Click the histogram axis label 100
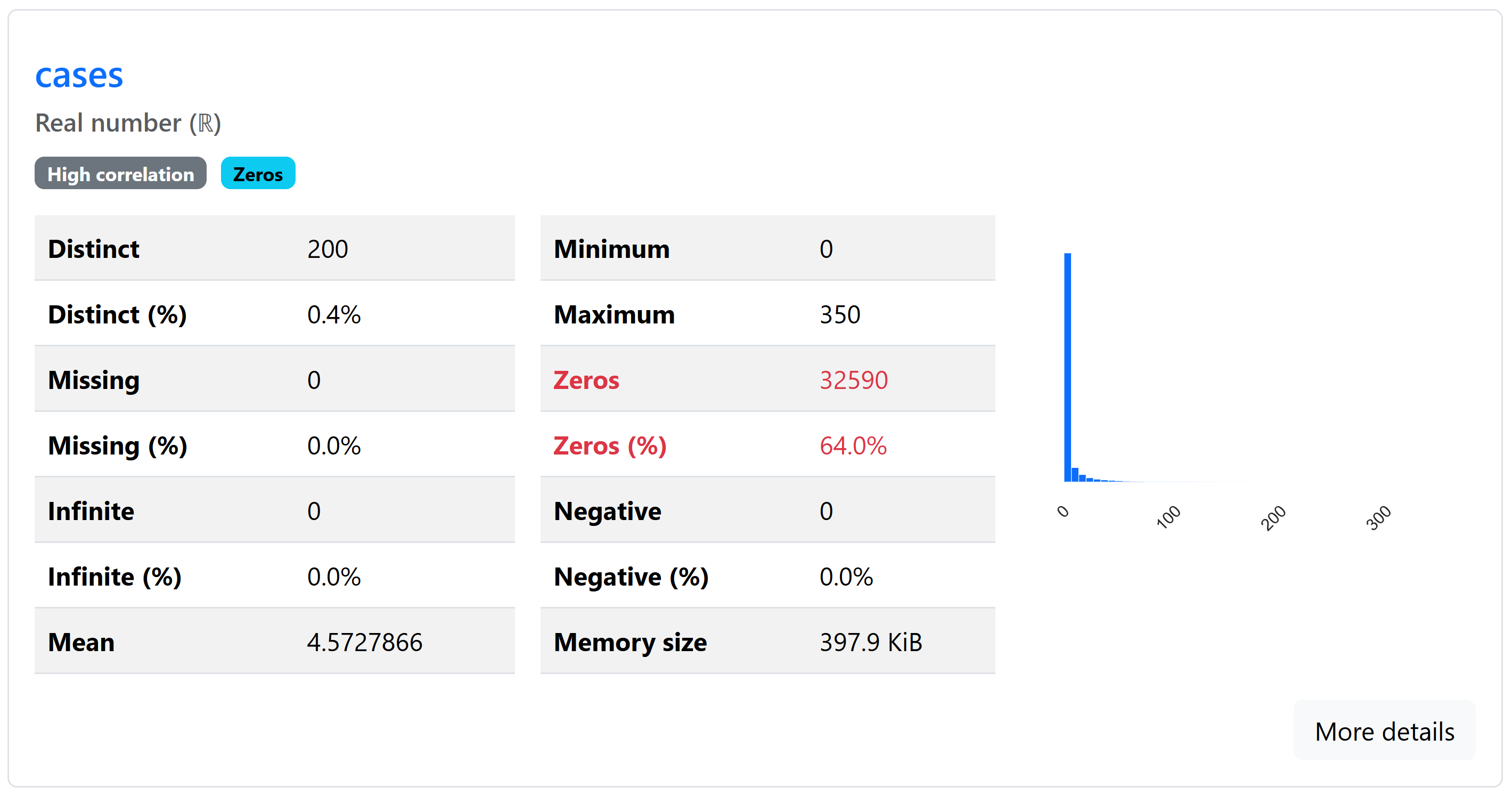Image resolution: width=1512 pixels, height=795 pixels. tap(1168, 517)
